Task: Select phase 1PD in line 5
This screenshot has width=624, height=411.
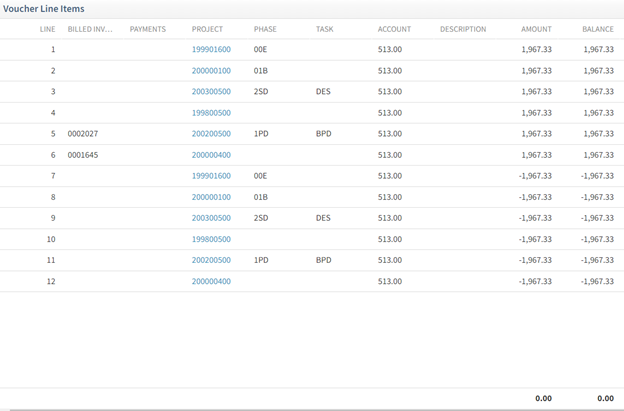Action: click(x=261, y=134)
